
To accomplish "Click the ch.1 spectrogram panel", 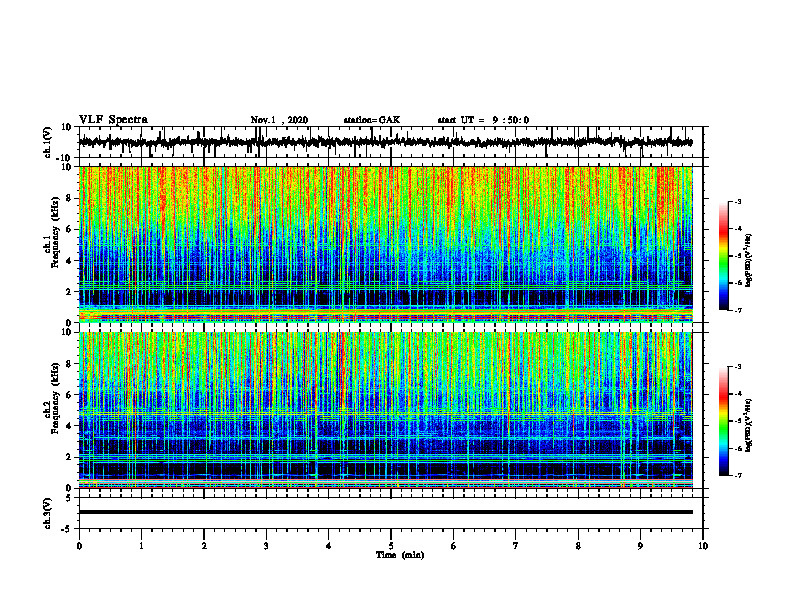I will click(385, 244).
